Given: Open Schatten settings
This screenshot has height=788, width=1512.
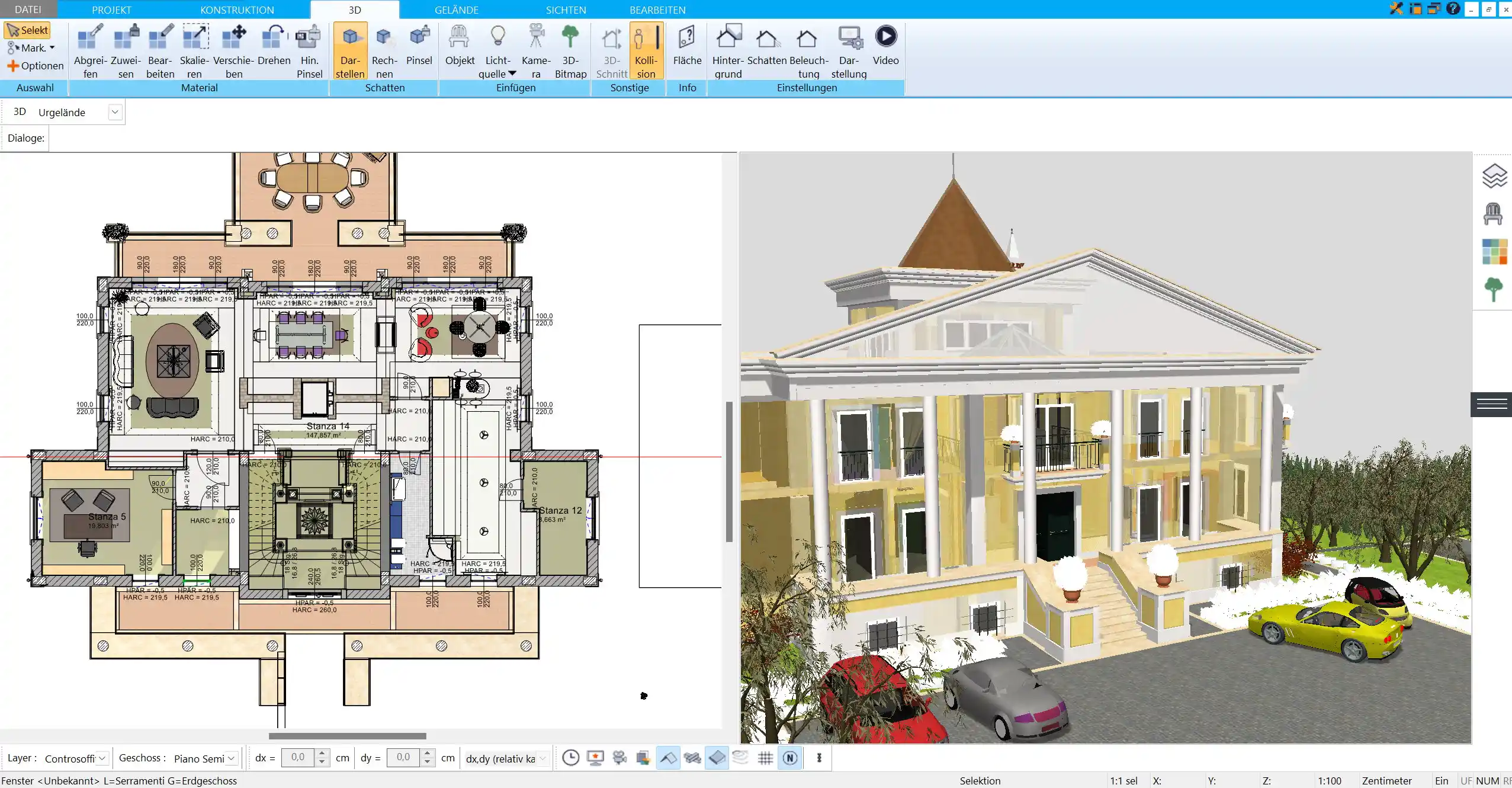Looking at the screenshot, I should [766, 45].
